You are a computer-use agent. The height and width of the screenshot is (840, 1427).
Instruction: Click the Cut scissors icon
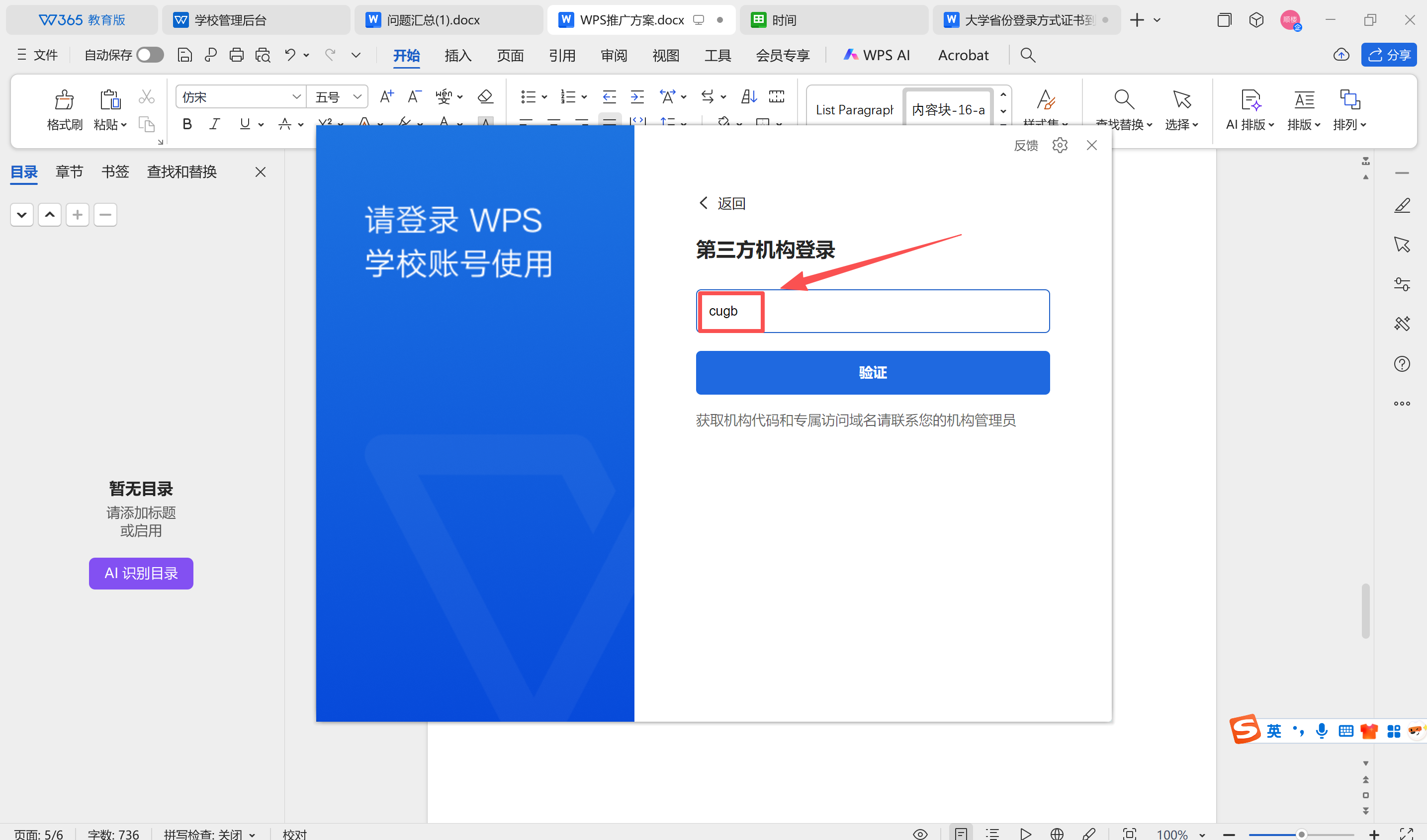(146, 97)
